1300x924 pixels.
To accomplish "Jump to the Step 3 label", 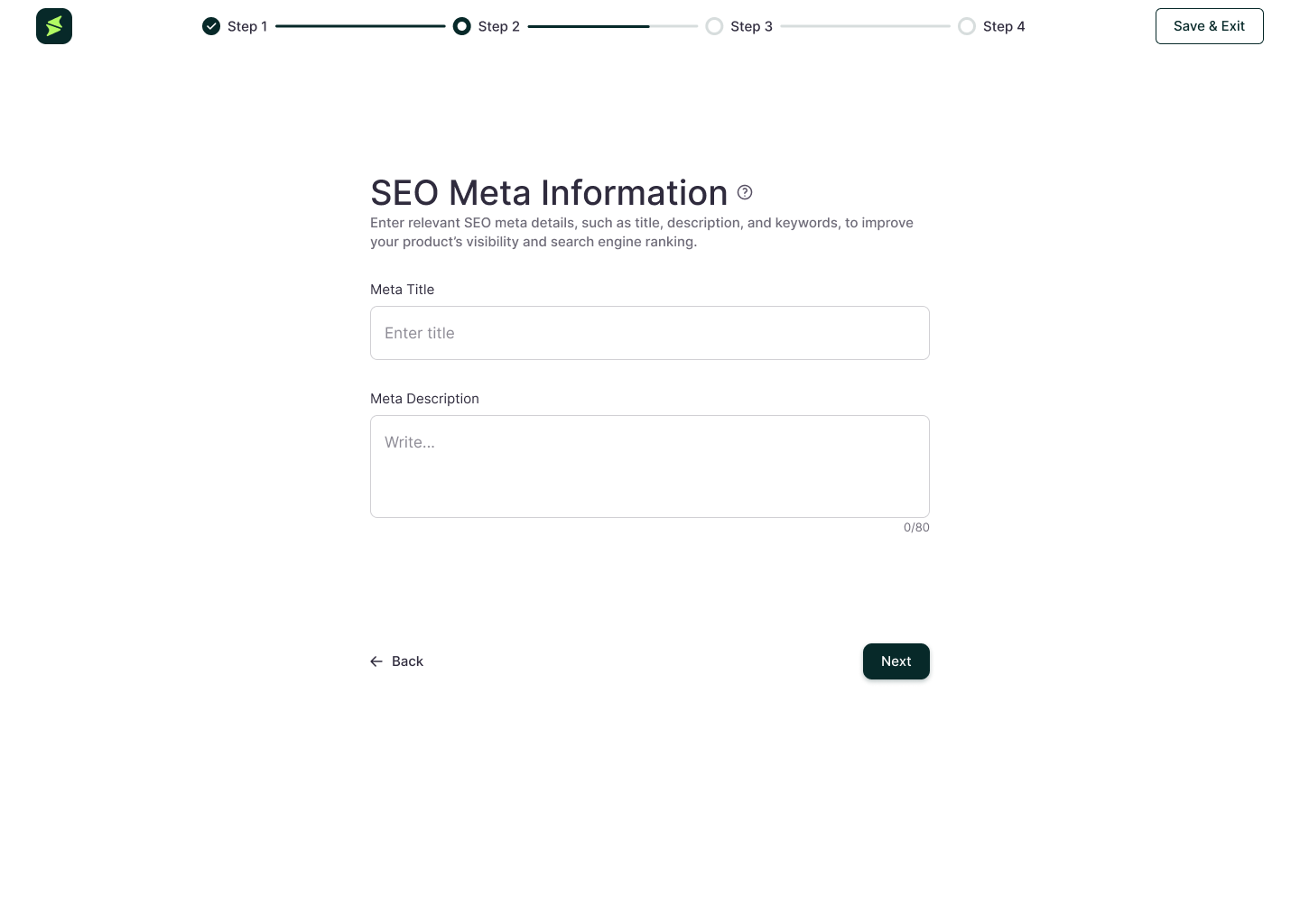I will [x=752, y=26].
